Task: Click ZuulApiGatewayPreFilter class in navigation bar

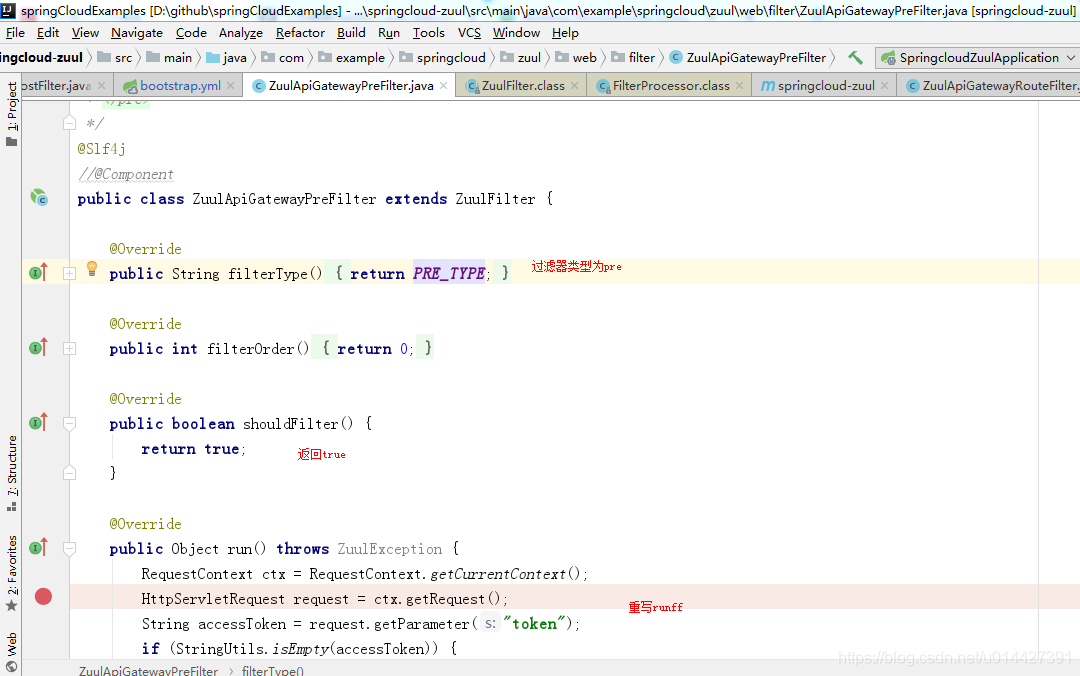Action: point(748,58)
